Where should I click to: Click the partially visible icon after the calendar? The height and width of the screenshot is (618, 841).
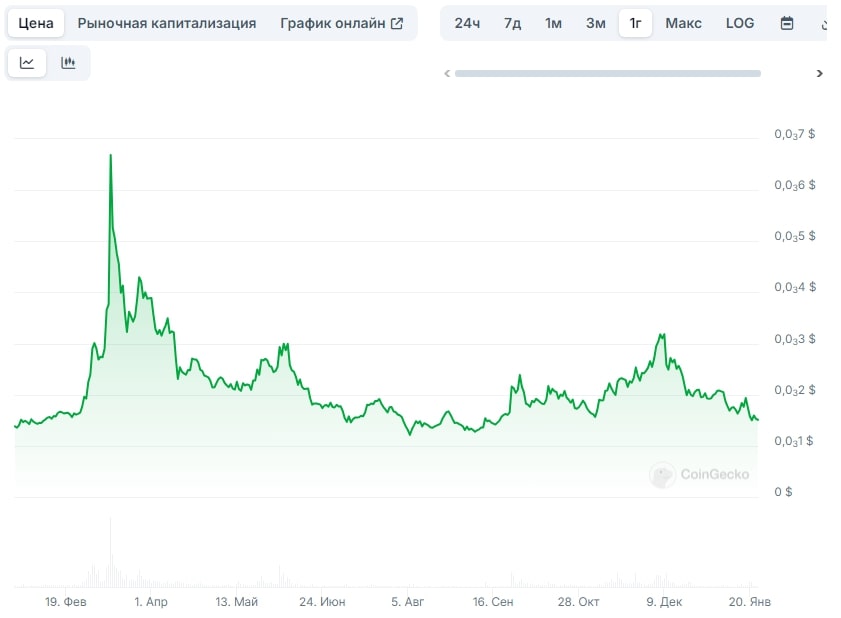823,23
